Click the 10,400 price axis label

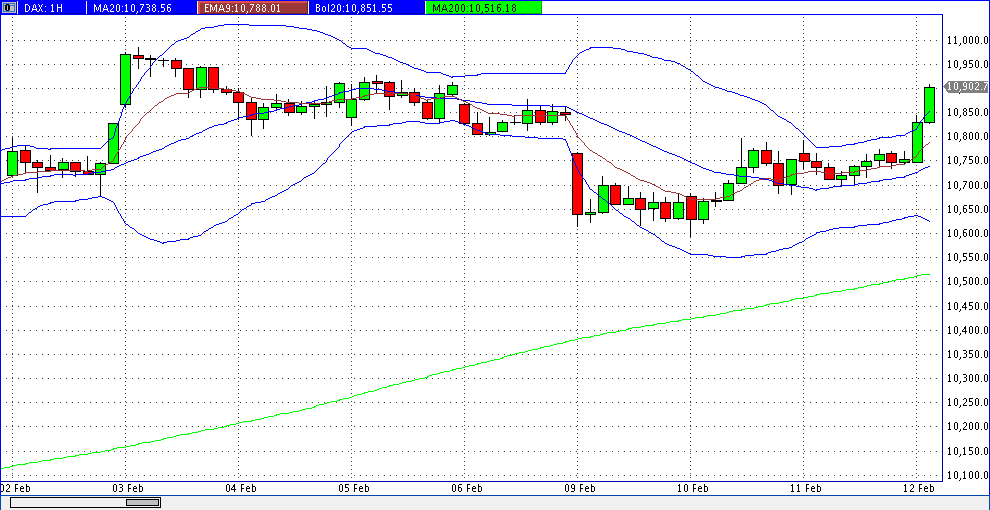coord(966,330)
